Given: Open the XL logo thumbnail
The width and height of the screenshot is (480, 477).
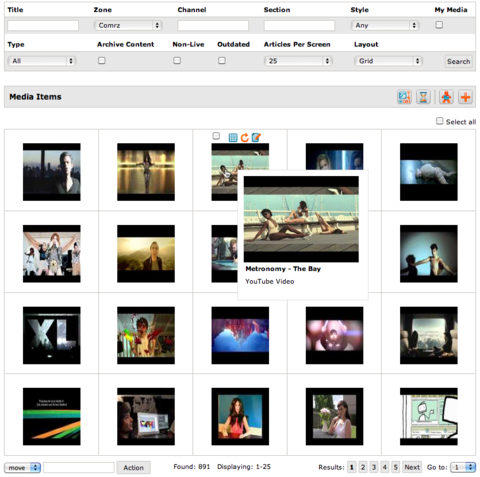Looking at the screenshot, I should point(52,335).
